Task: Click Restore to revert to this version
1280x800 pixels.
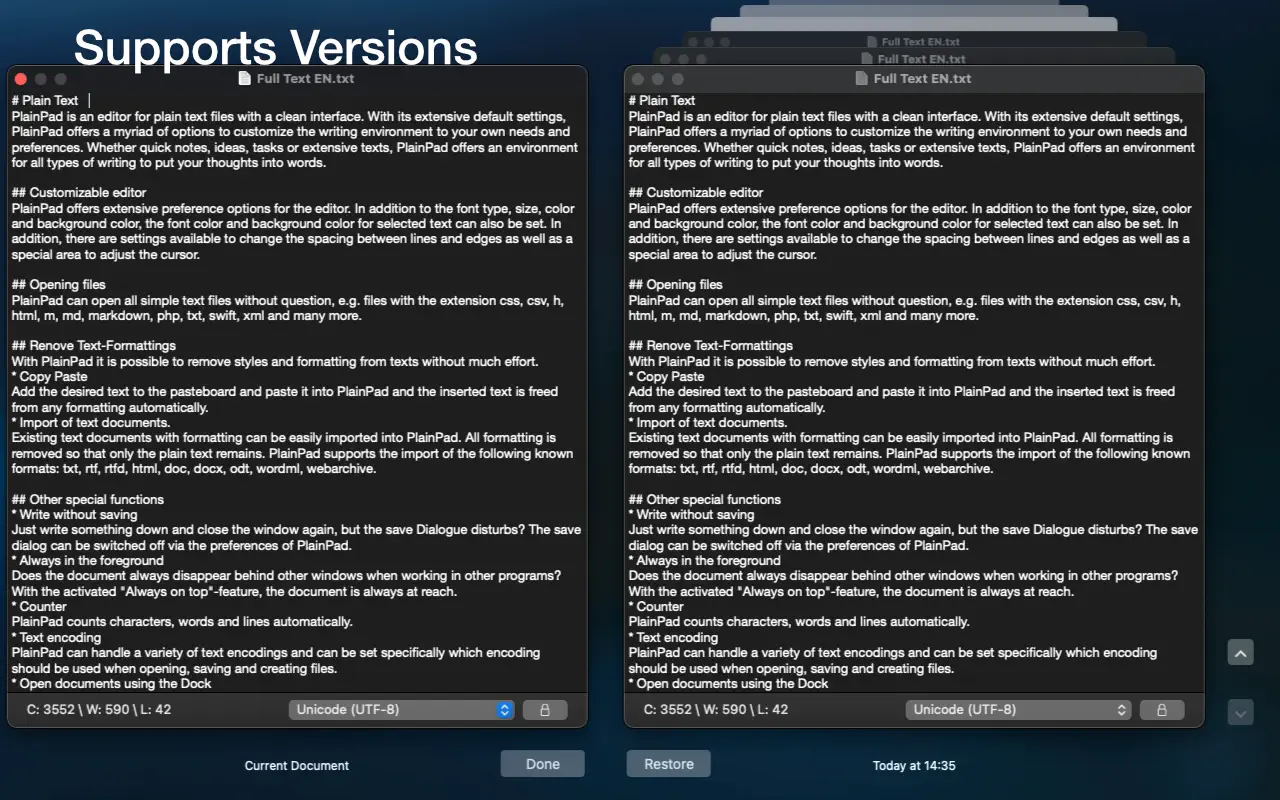Action: (x=668, y=764)
